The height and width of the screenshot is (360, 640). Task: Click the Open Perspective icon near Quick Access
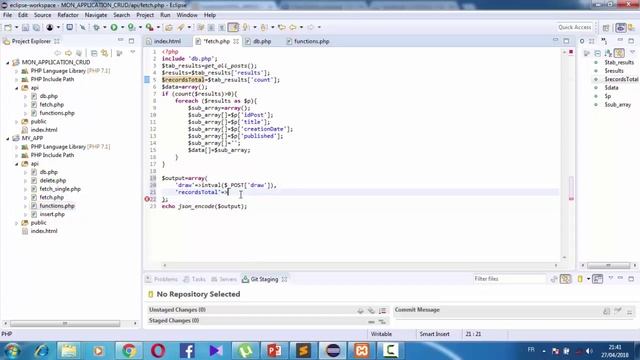pos(606,28)
